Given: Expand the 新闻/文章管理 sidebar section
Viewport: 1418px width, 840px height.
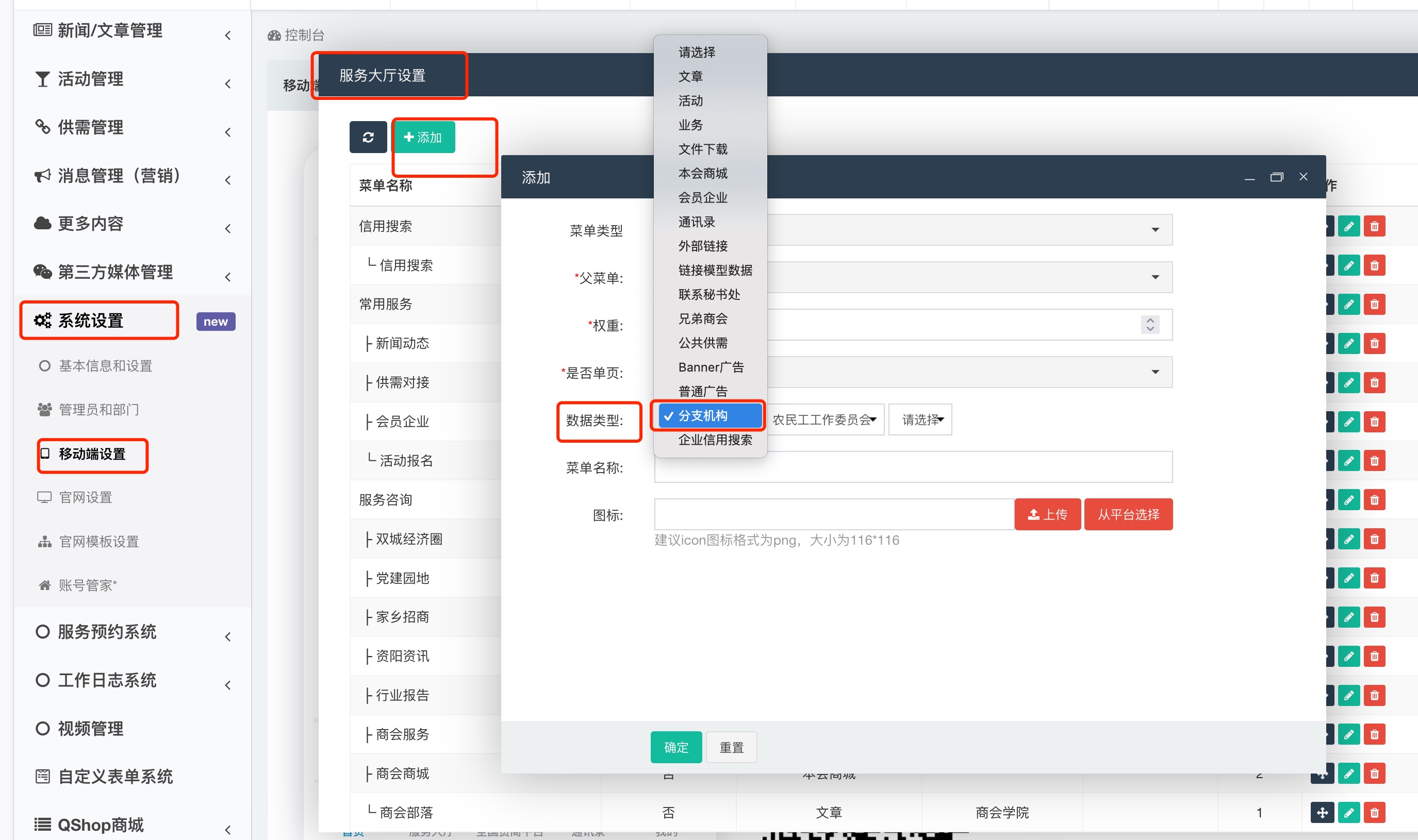Looking at the screenshot, I should click(x=110, y=30).
